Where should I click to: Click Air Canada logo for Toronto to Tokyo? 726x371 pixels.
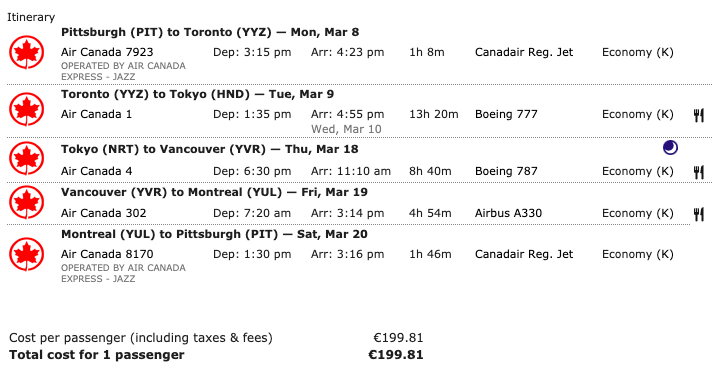point(26,109)
